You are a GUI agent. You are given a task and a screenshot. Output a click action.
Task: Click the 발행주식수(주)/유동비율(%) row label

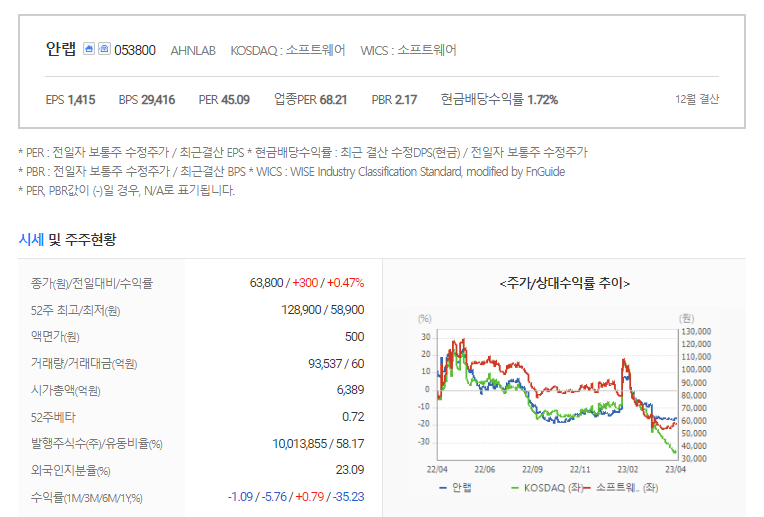click(96, 444)
